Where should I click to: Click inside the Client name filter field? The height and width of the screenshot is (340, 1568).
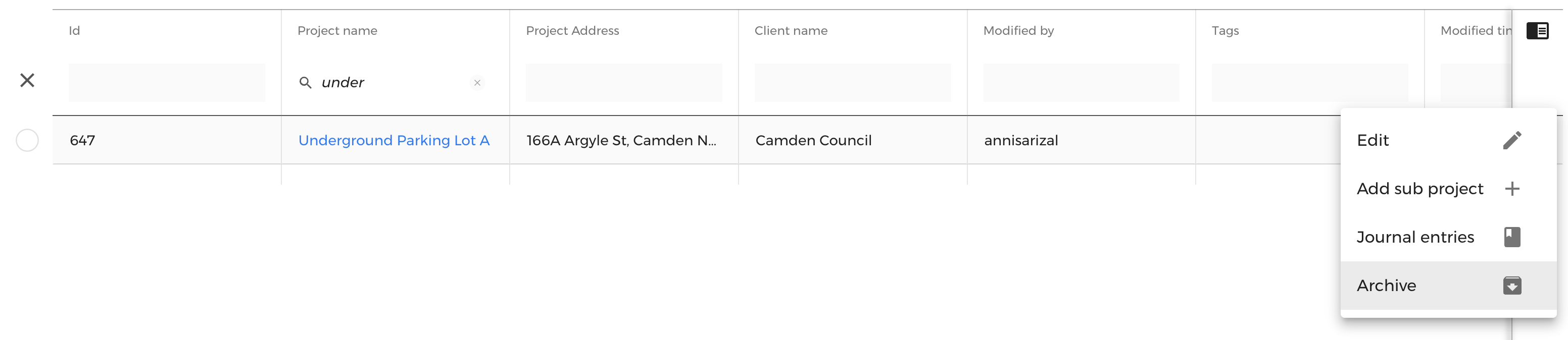tap(852, 83)
